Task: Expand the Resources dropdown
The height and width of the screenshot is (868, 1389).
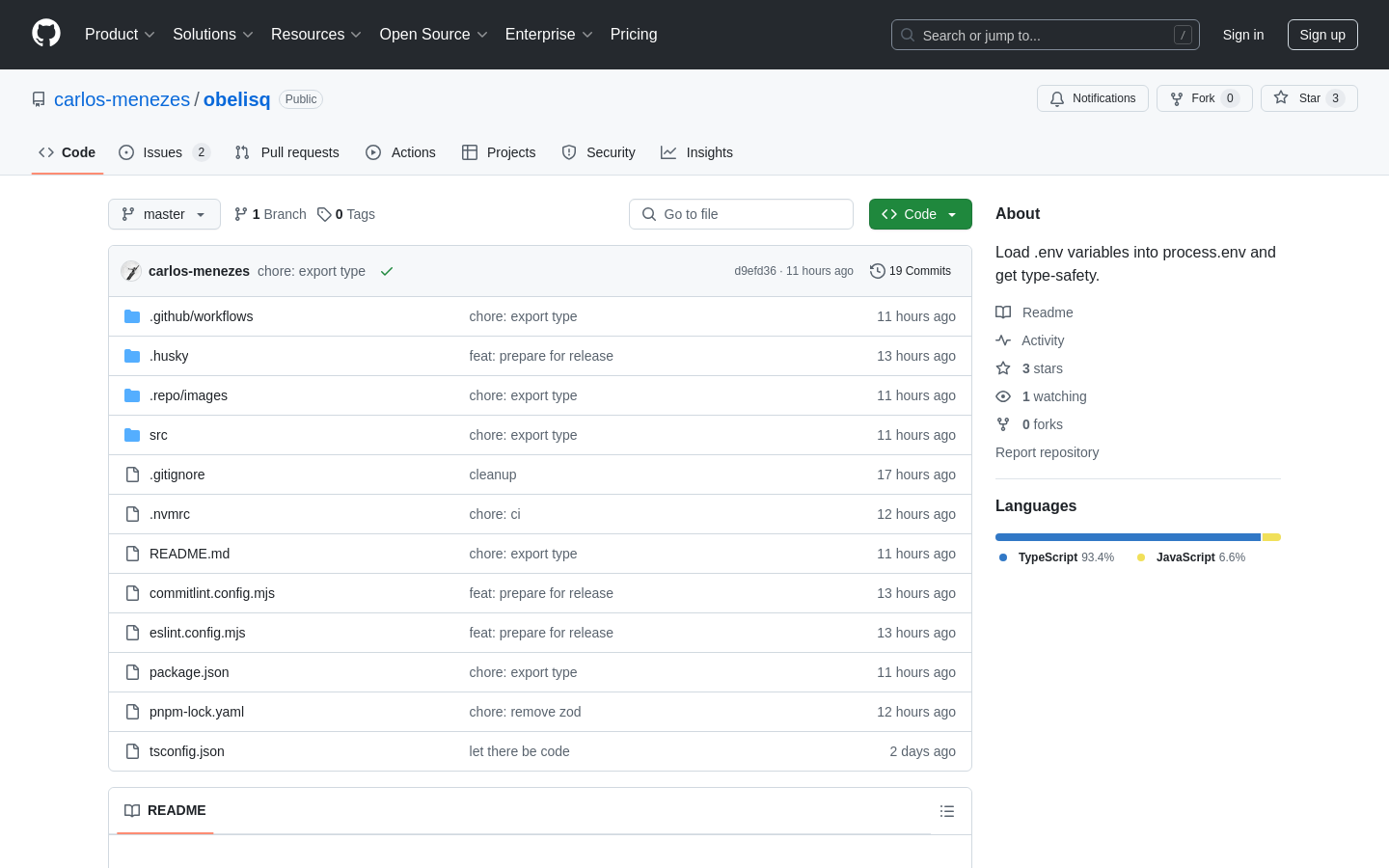Action: [x=315, y=35]
